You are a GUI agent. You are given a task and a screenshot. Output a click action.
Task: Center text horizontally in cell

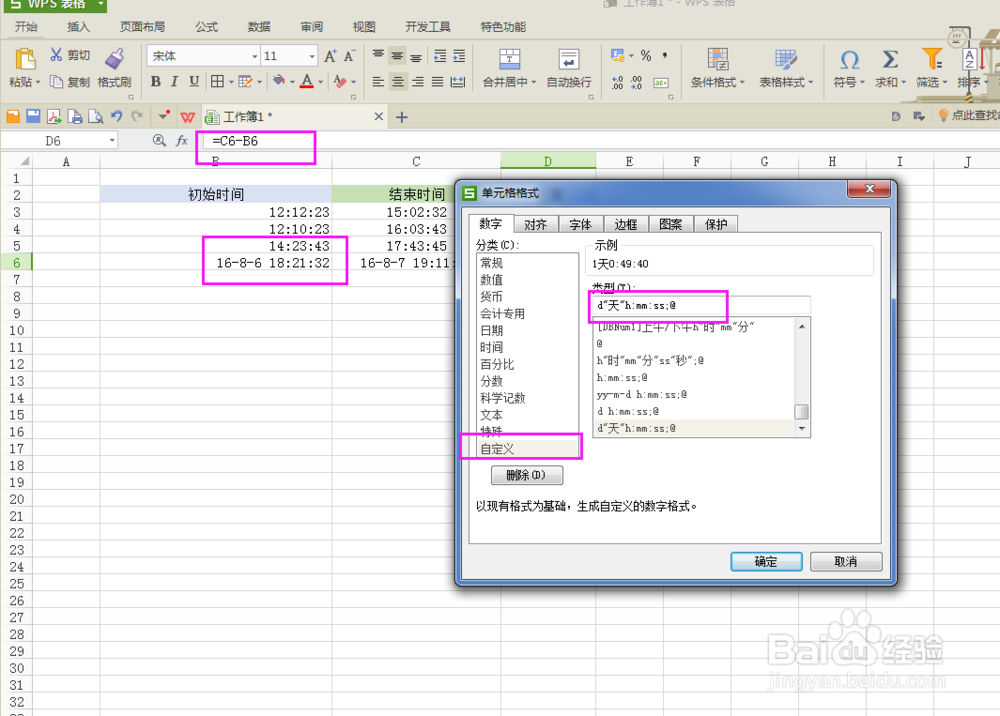398,82
